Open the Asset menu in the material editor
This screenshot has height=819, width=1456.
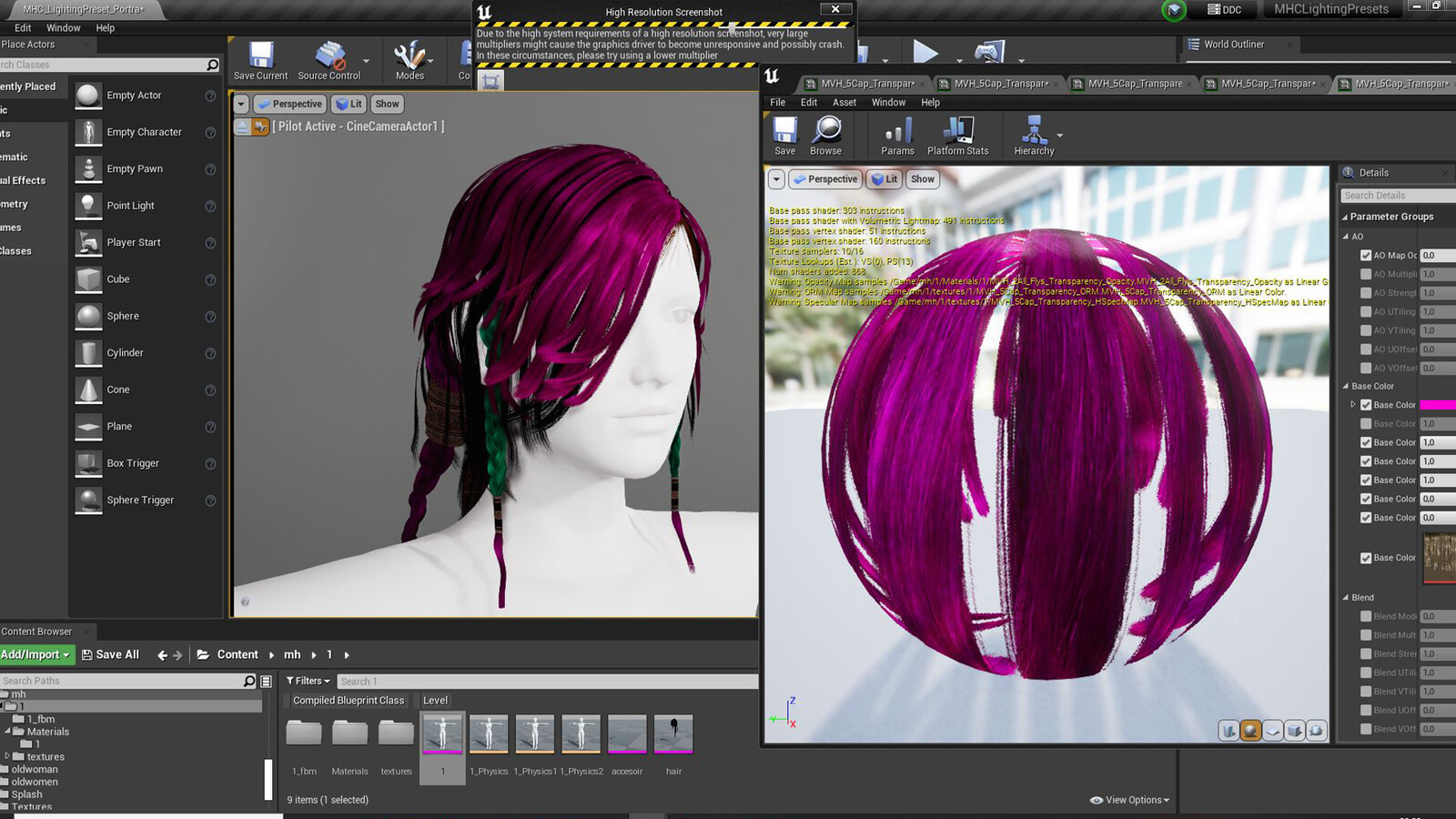[844, 102]
